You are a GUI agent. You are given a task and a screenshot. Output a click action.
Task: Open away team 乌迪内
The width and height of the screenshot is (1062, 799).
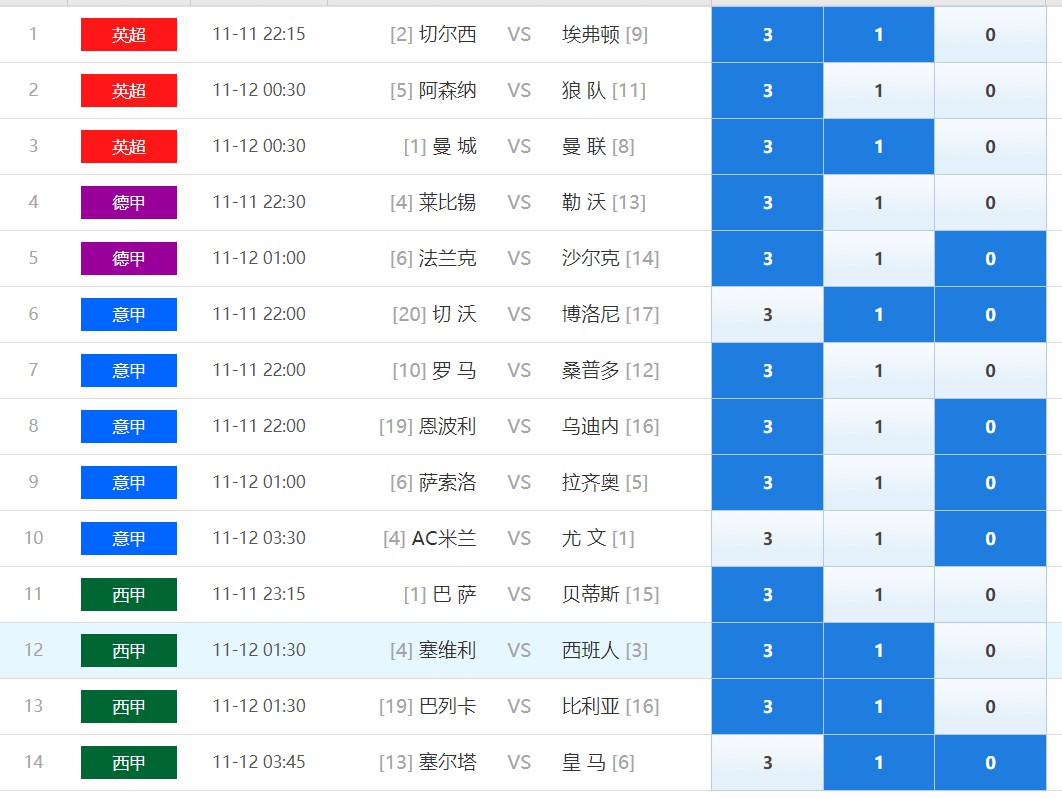[x=591, y=426]
